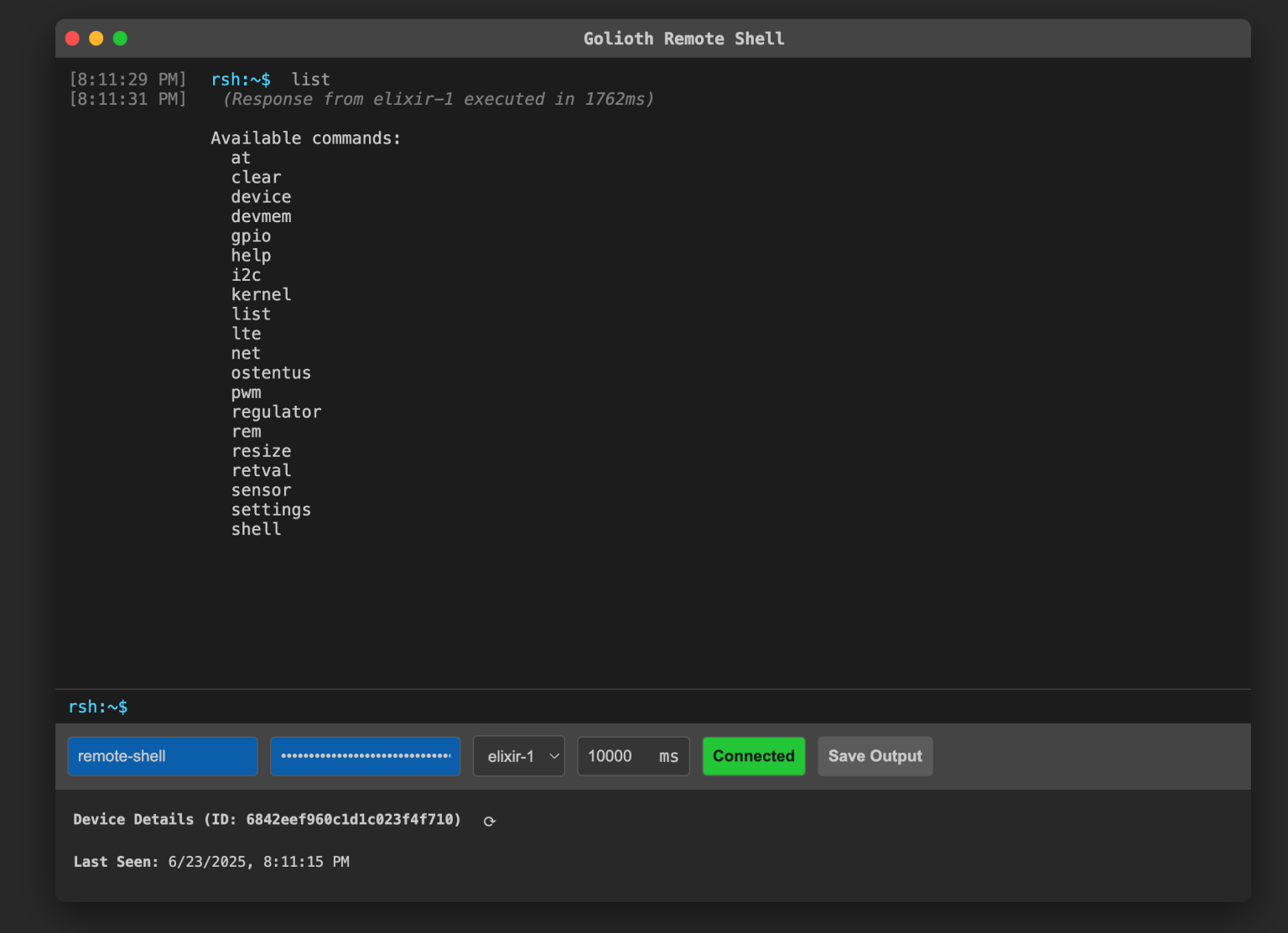Click the Golioth Remote Shell title bar
The image size is (1288, 933).
[x=683, y=38]
